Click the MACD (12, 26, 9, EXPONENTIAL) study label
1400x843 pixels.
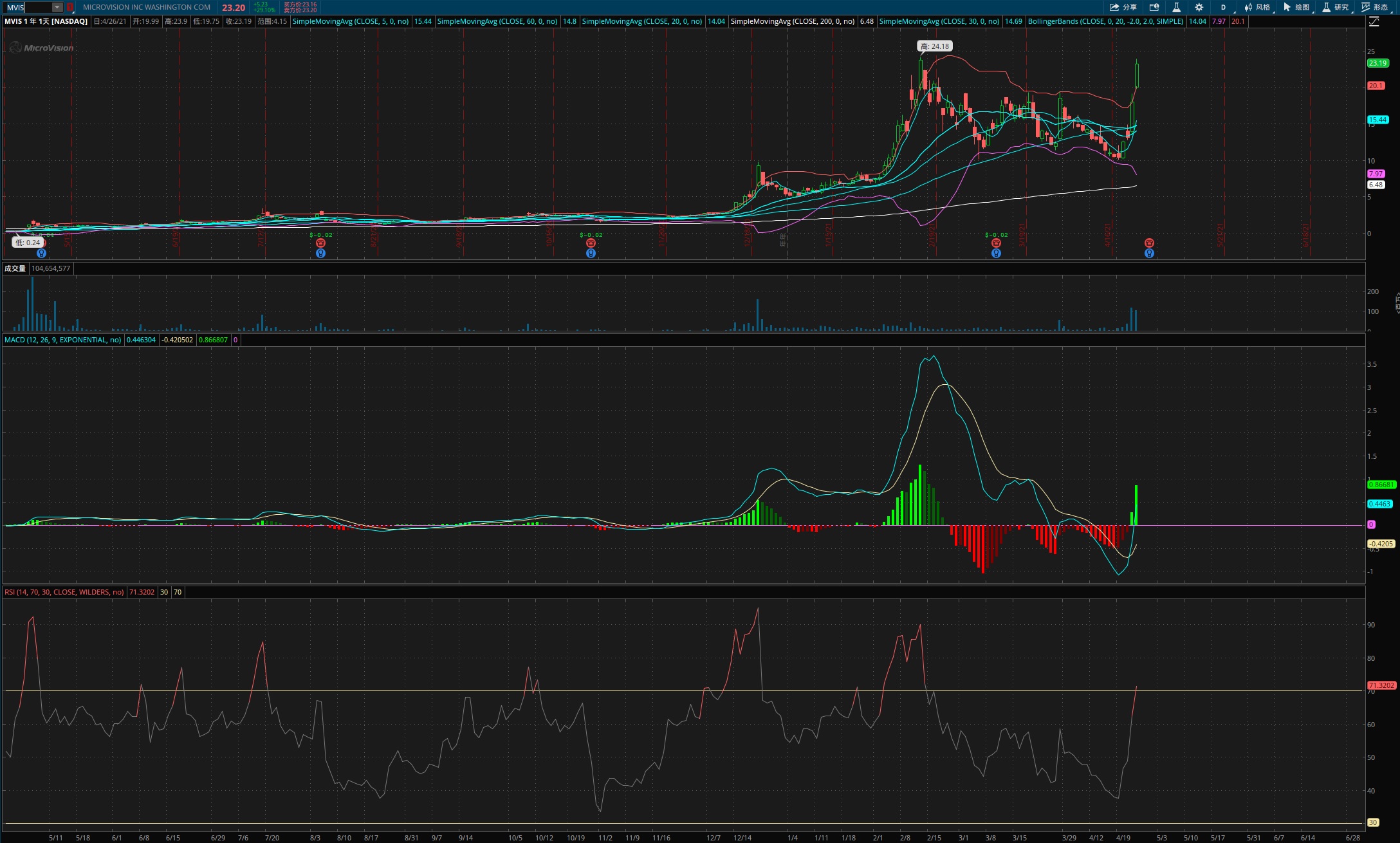[63, 340]
